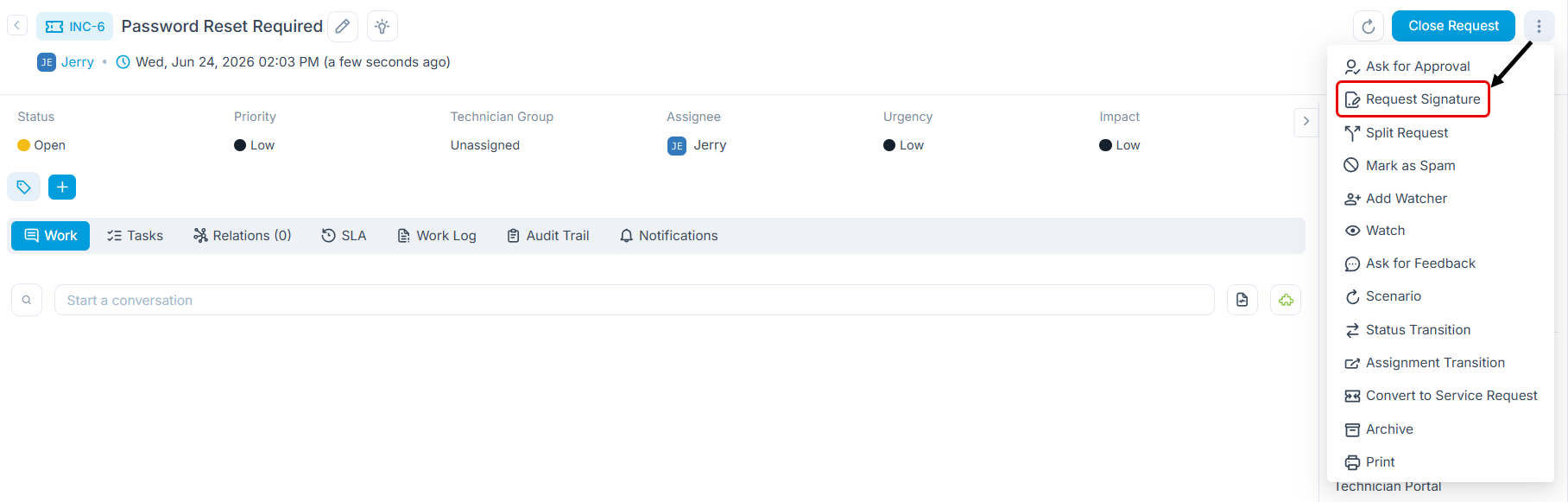Switch to the Work tab

pyautogui.click(x=50, y=236)
